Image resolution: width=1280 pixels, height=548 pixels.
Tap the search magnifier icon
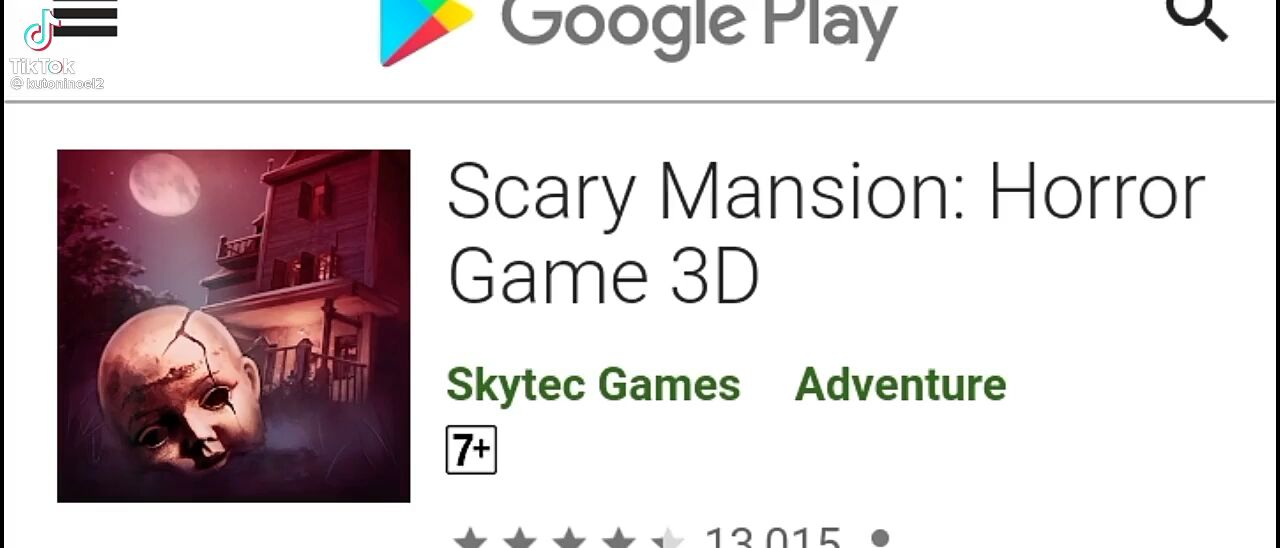pos(1197,19)
